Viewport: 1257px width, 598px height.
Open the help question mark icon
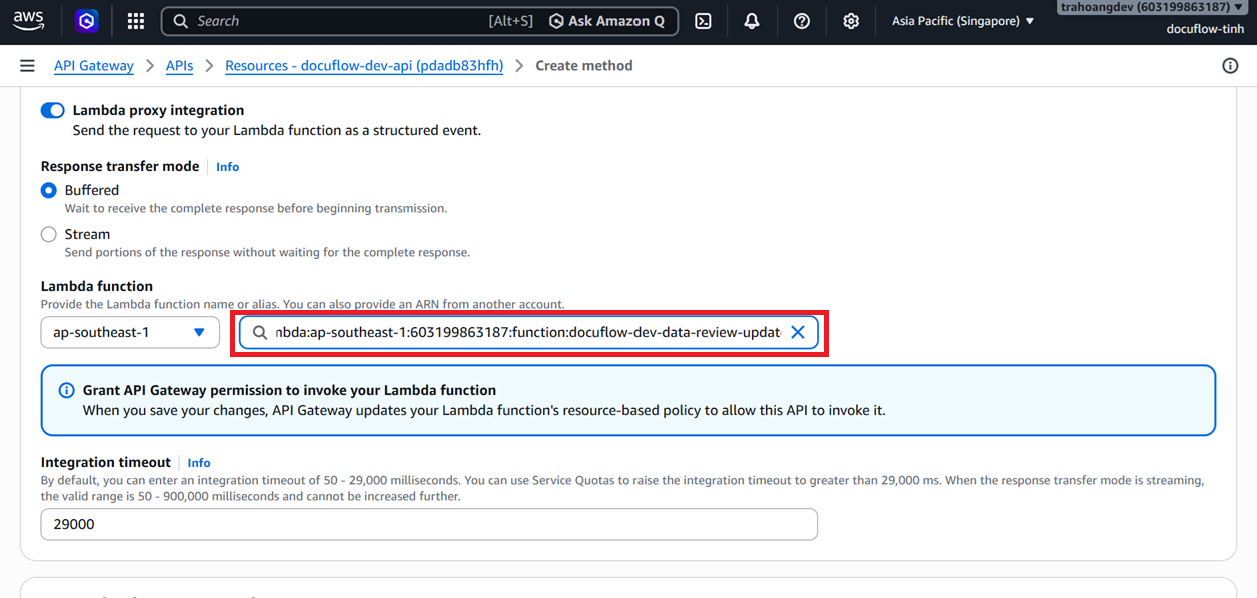coord(801,21)
